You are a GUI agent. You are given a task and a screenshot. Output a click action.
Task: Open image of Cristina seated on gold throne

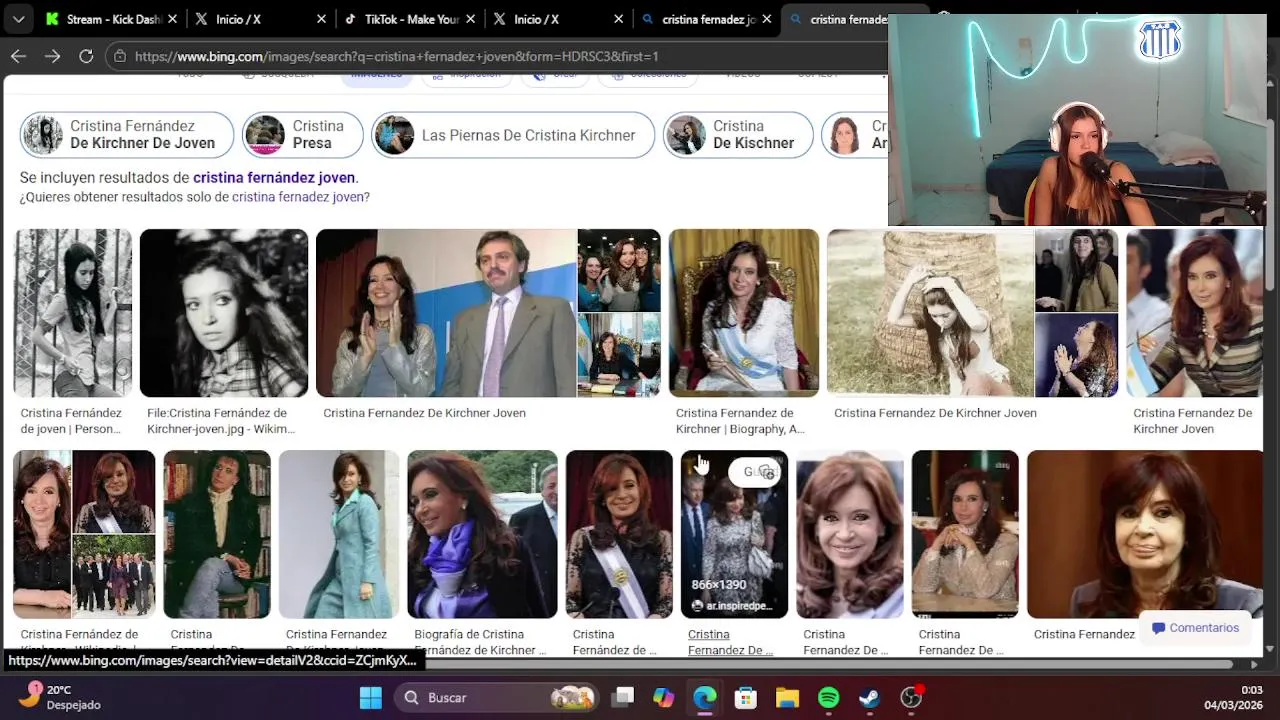[744, 313]
